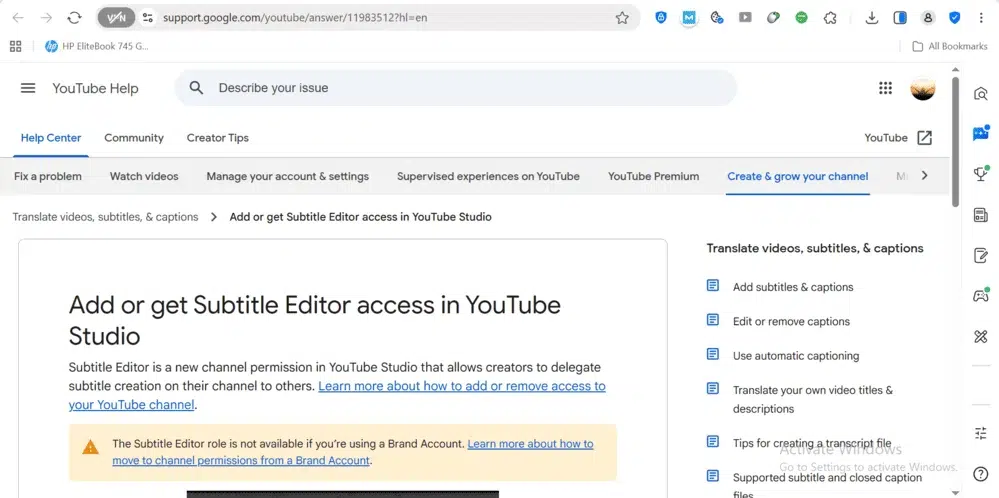999x498 pixels.
Task: Open the browser profile icon
Action: (928, 18)
